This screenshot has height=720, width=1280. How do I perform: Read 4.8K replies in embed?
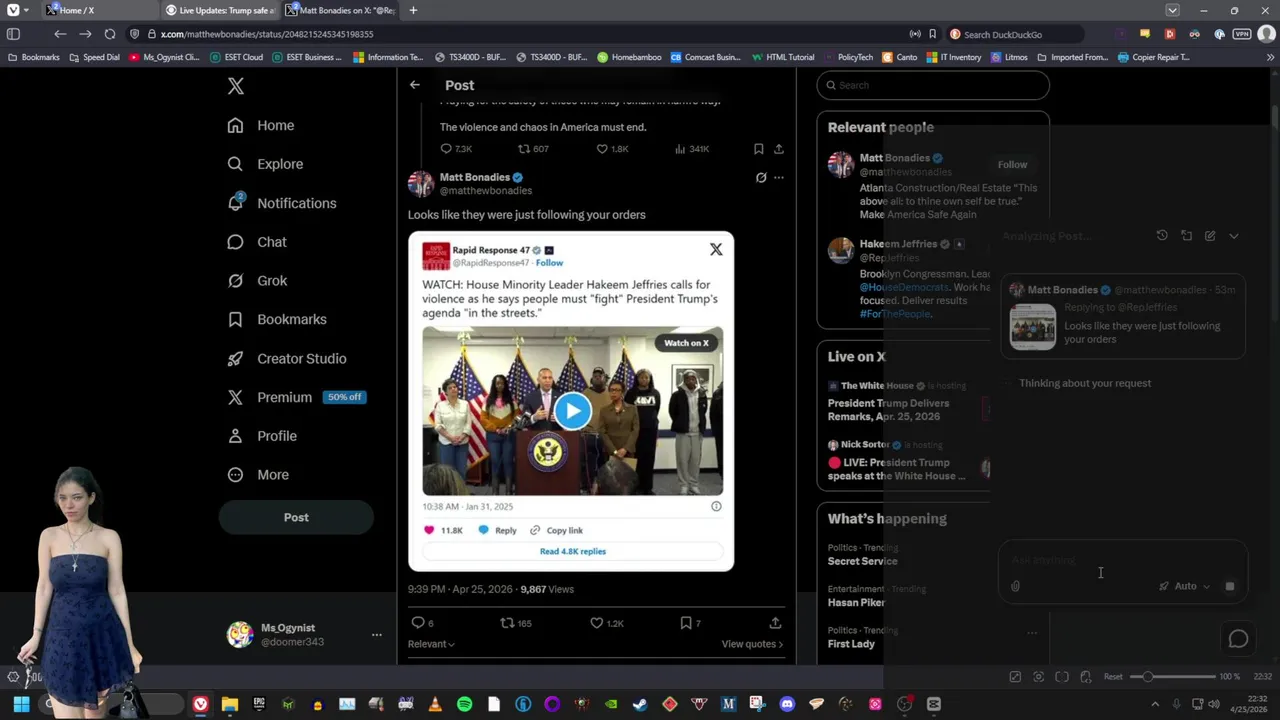pyautogui.click(x=573, y=551)
